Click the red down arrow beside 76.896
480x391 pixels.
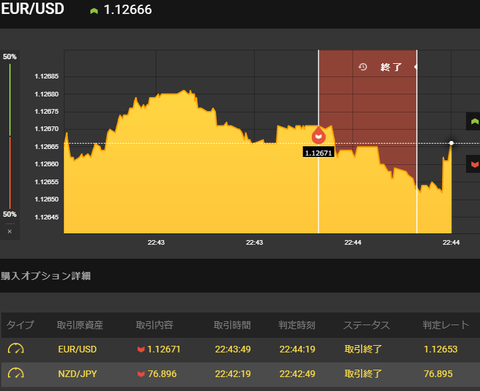coord(141,374)
